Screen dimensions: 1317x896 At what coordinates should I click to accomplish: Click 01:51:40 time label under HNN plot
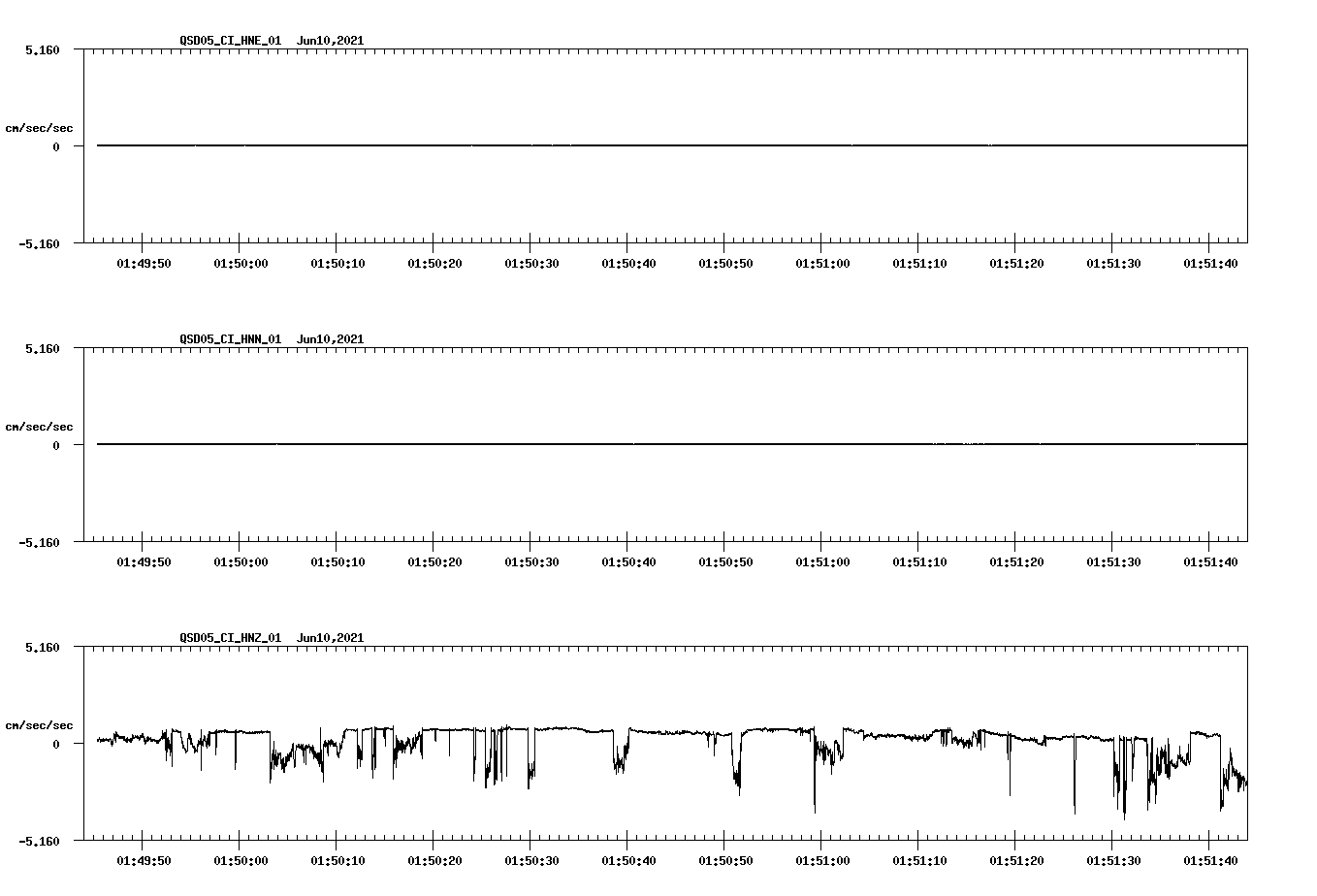(1210, 561)
